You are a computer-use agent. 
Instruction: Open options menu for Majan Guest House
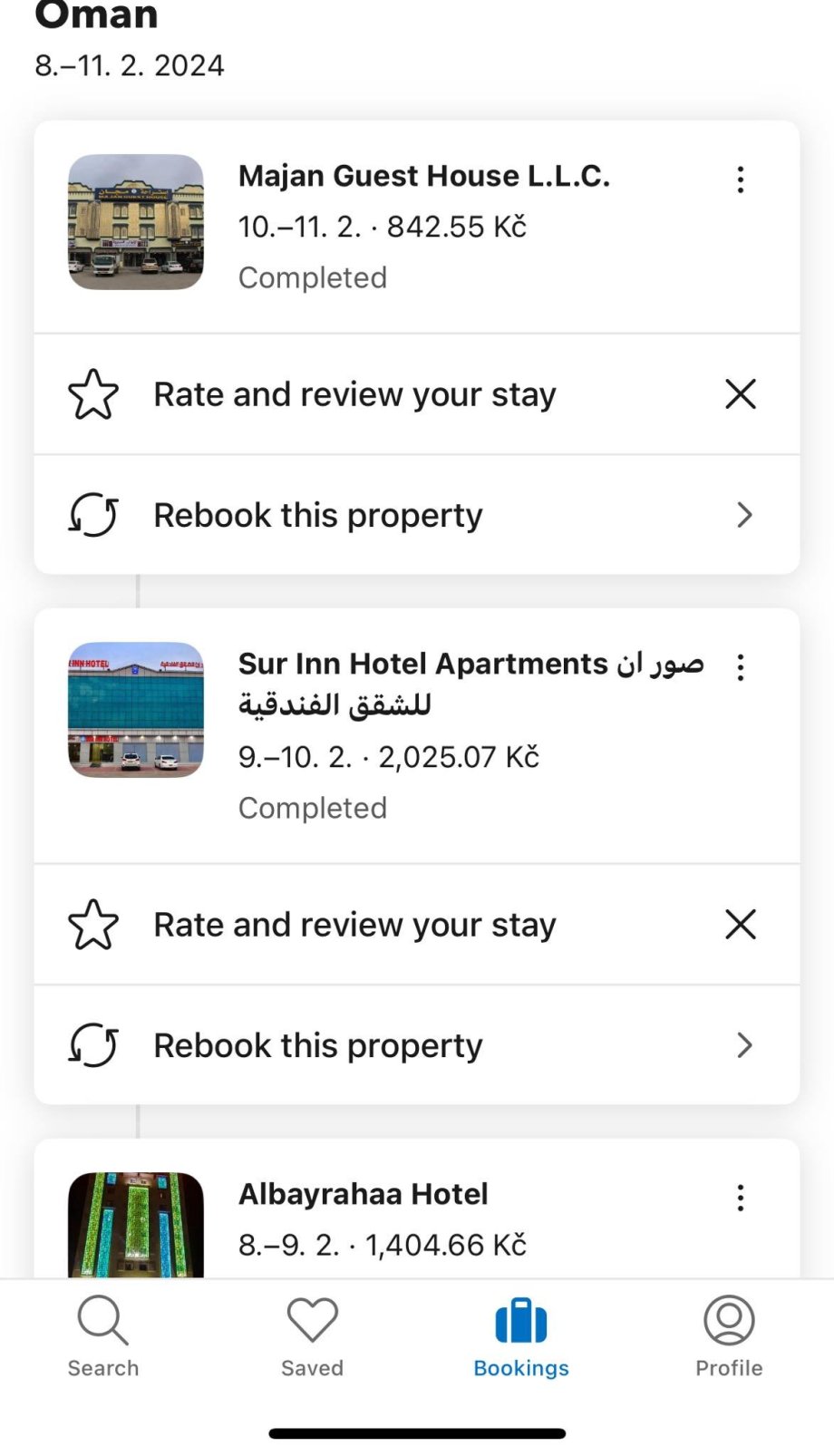(x=741, y=180)
